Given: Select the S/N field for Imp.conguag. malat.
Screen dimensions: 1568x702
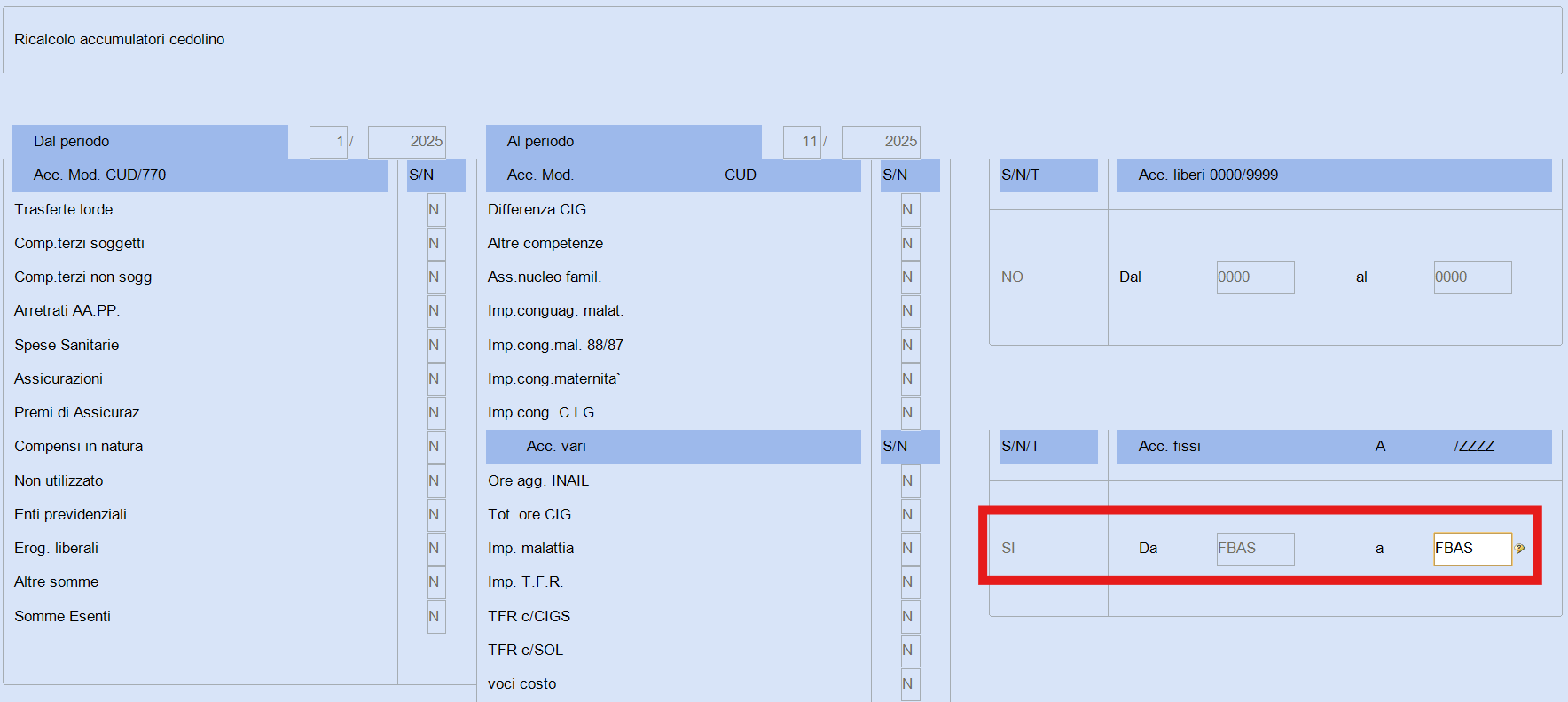Looking at the screenshot, I should coord(910,311).
